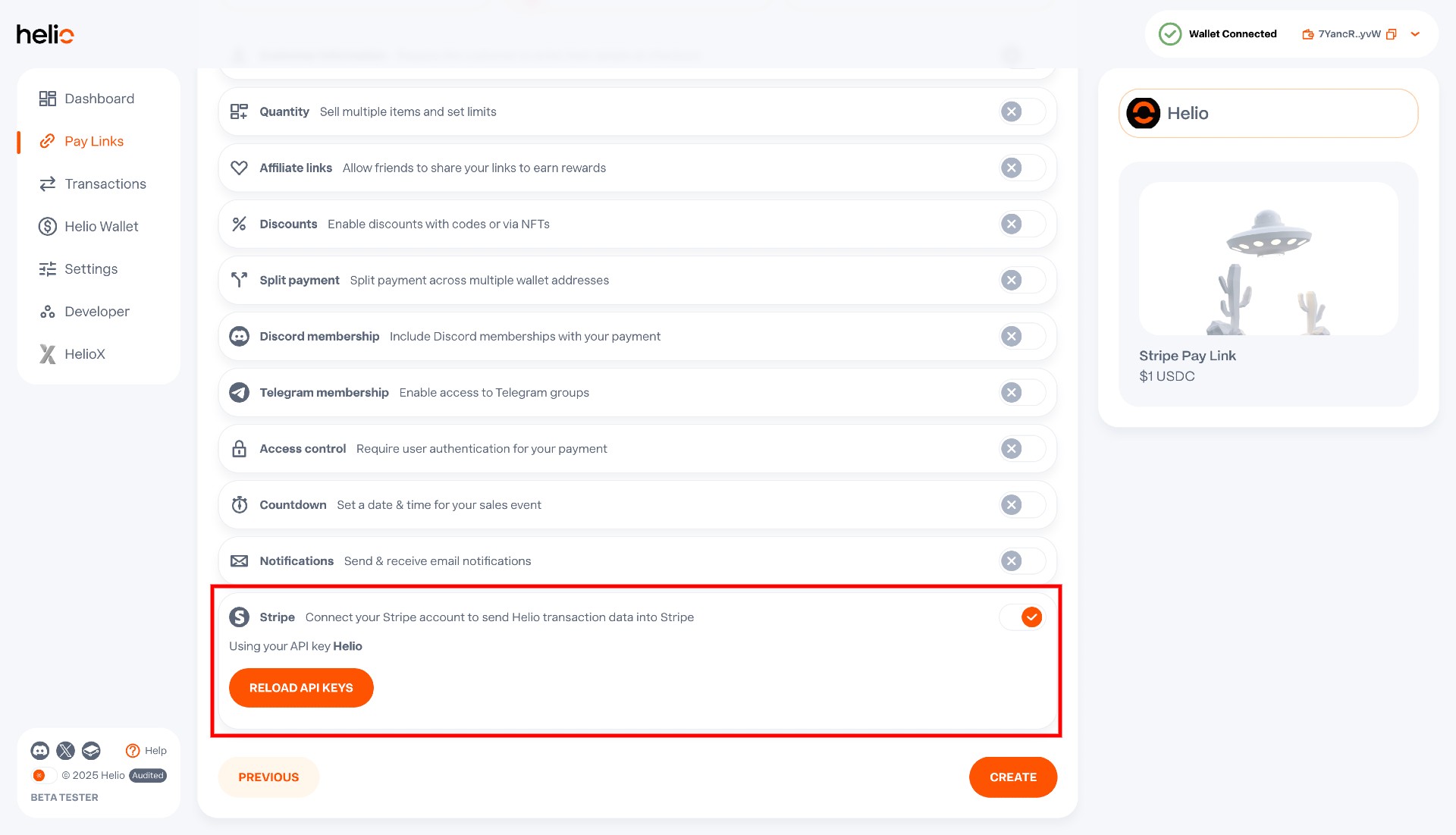Click 'Using your API key Helio' text
The image size is (1456, 835).
coord(296,646)
